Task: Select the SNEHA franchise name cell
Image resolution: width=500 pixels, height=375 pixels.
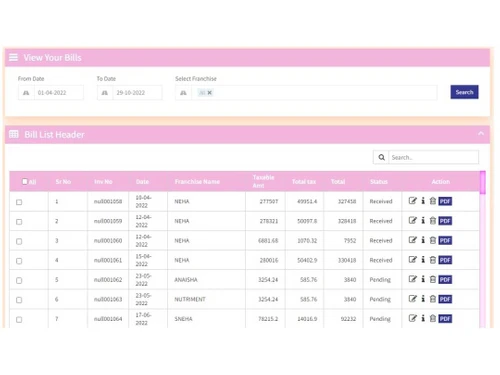Action: pyautogui.click(x=206, y=319)
